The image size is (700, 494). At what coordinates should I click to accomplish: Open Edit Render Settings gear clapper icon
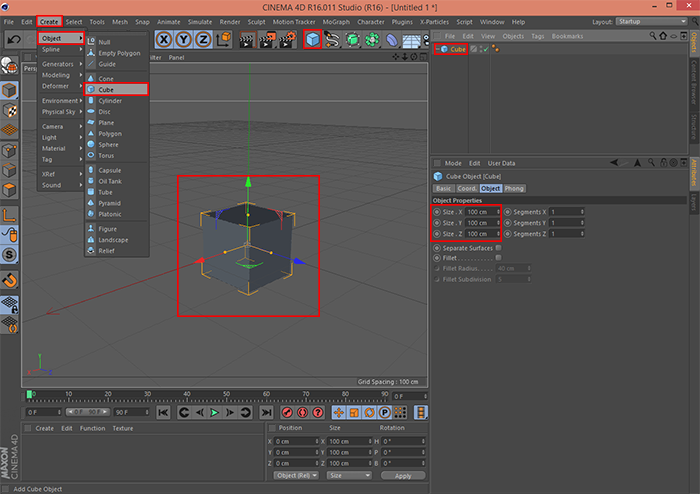tap(288, 40)
